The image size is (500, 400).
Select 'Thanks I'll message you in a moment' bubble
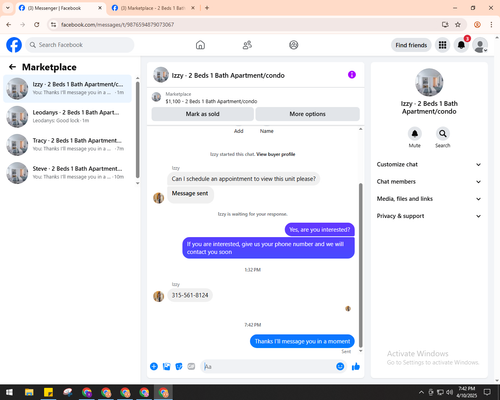point(302,341)
